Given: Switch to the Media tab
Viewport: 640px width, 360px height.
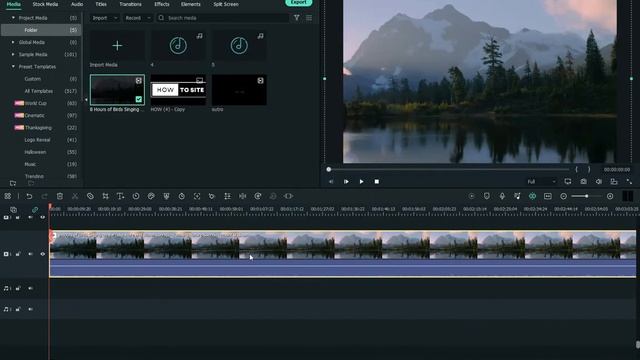Looking at the screenshot, I should [13, 4].
